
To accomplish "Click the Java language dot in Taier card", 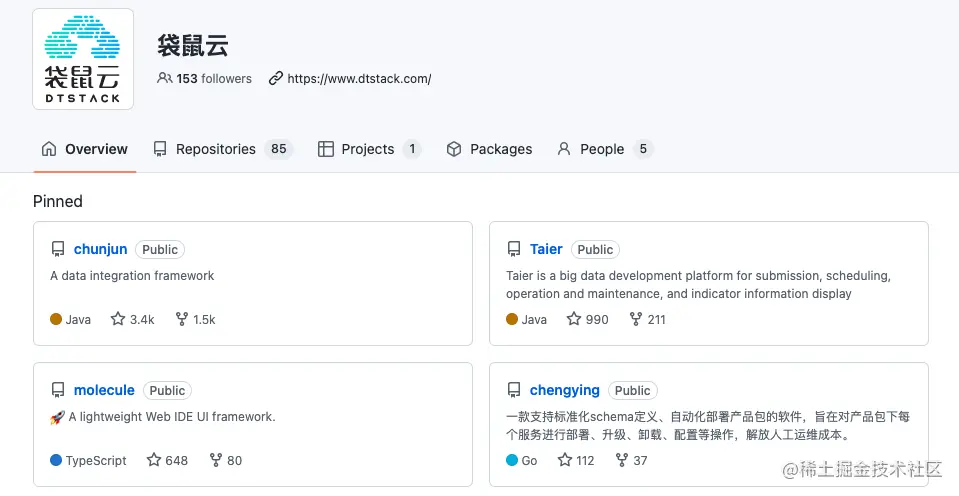I will coord(512,319).
